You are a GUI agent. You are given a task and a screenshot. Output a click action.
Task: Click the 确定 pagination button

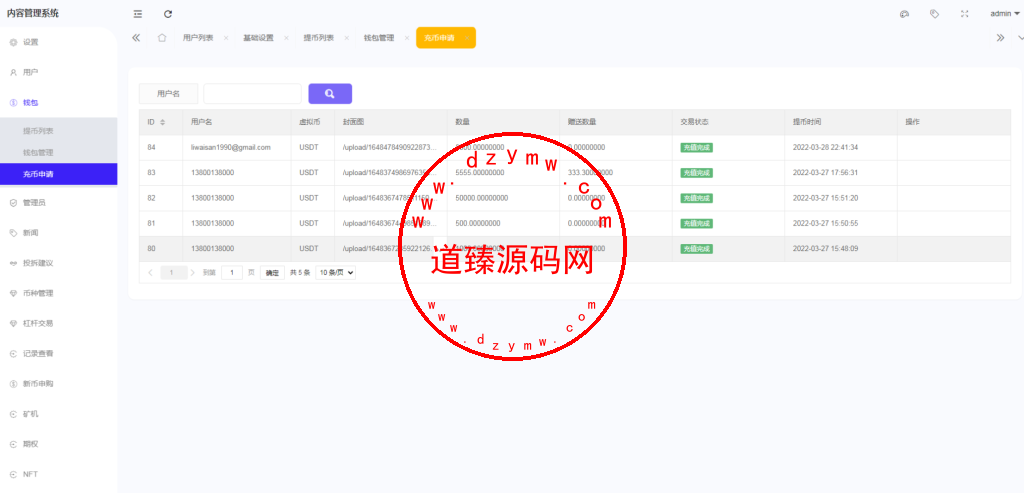[x=272, y=273]
